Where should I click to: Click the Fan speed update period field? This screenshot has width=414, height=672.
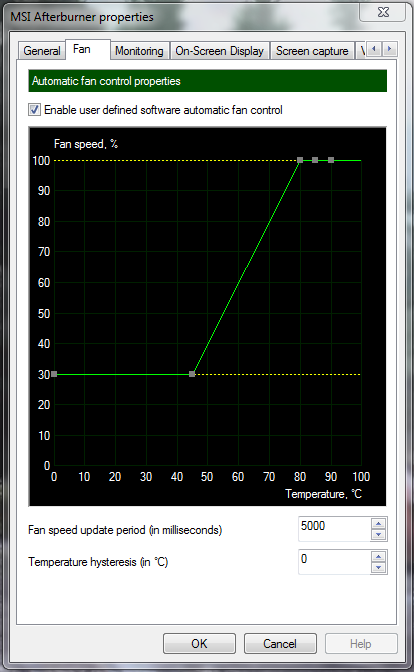pos(335,529)
